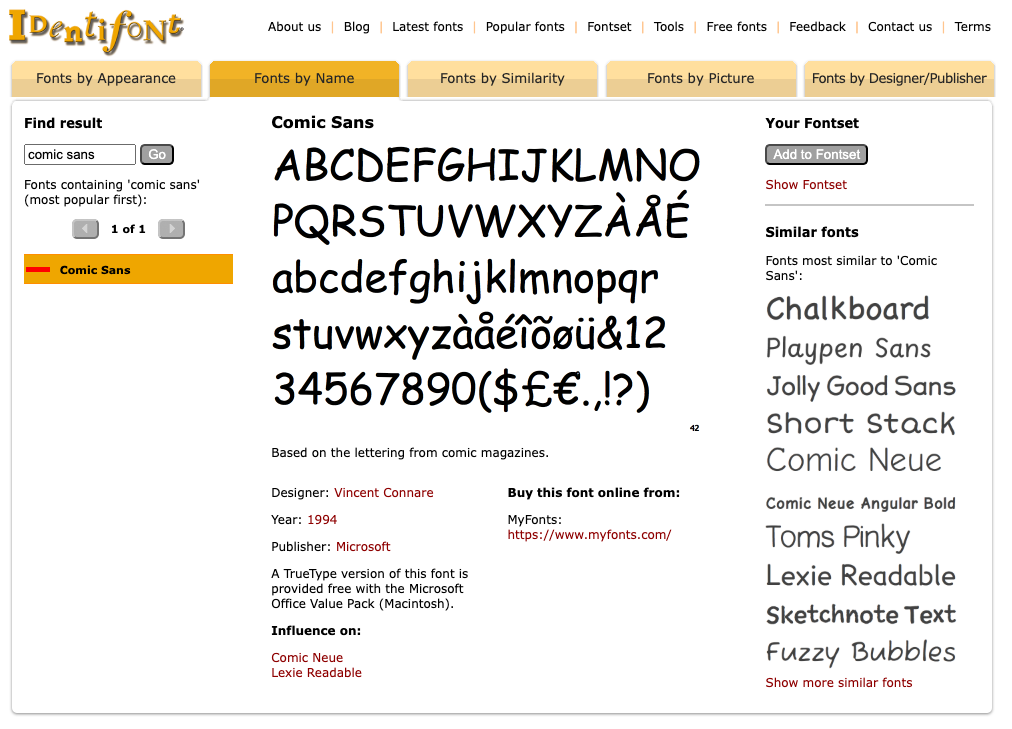Select the Fonts by Name tab
This screenshot has width=1012, height=729.
click(x=304, y=79)
